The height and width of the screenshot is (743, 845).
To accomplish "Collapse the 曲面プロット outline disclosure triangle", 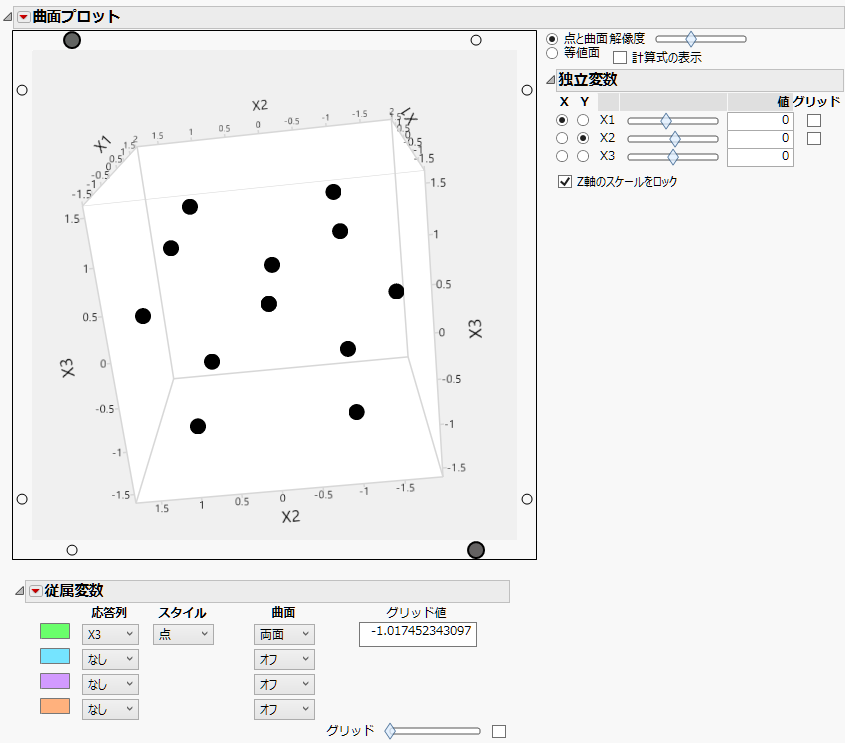I will [8, 17].
